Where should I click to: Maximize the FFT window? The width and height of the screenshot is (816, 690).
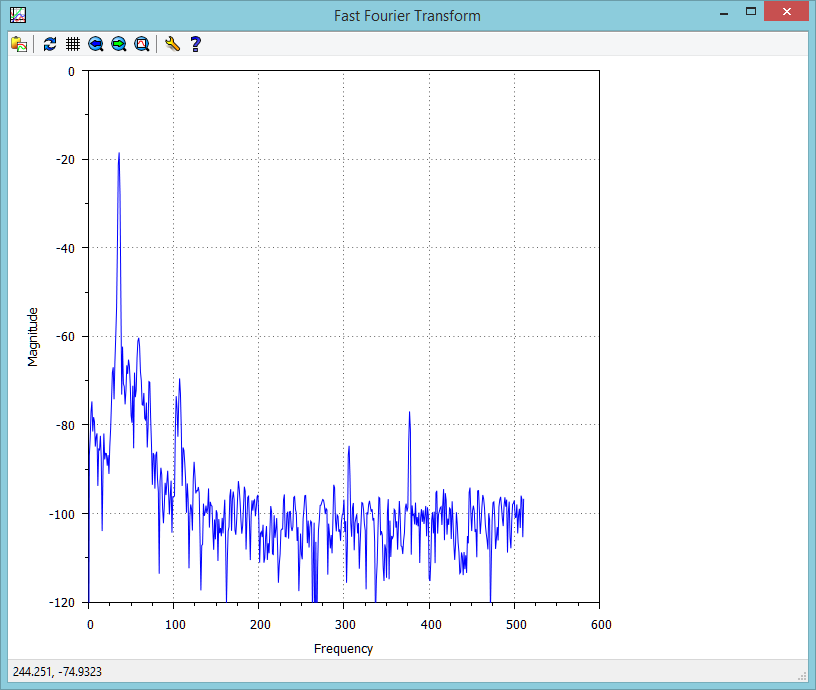pyautogui.click(x=752, y=12)
